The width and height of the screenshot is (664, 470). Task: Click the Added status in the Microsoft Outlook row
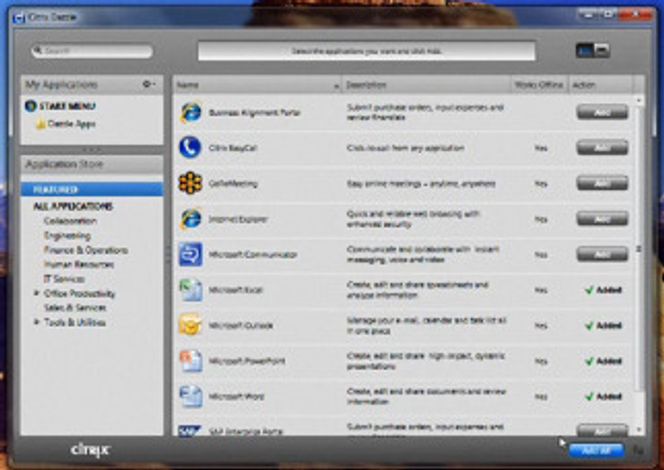tap(603, 326)
